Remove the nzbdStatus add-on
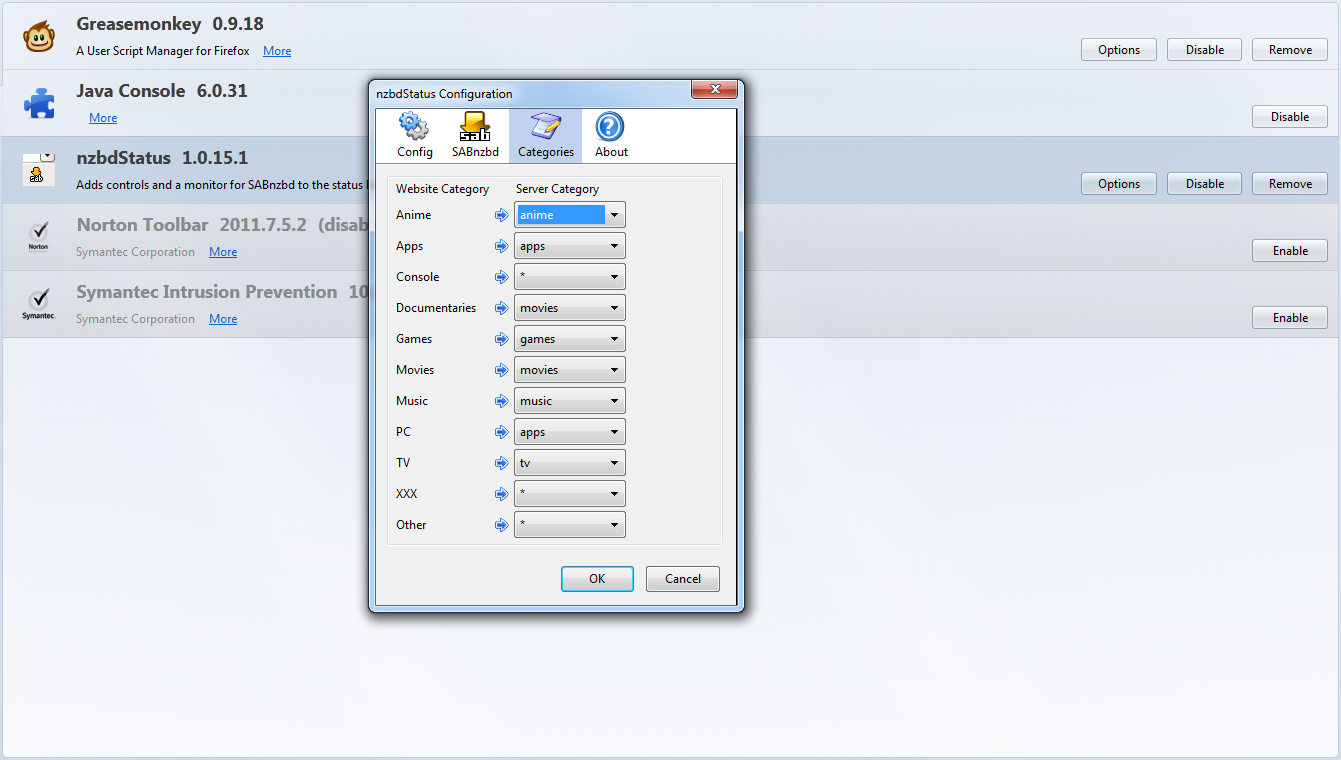This screenshot has height=760, width=1341. pyautogui.click(x=1290, y=184)
